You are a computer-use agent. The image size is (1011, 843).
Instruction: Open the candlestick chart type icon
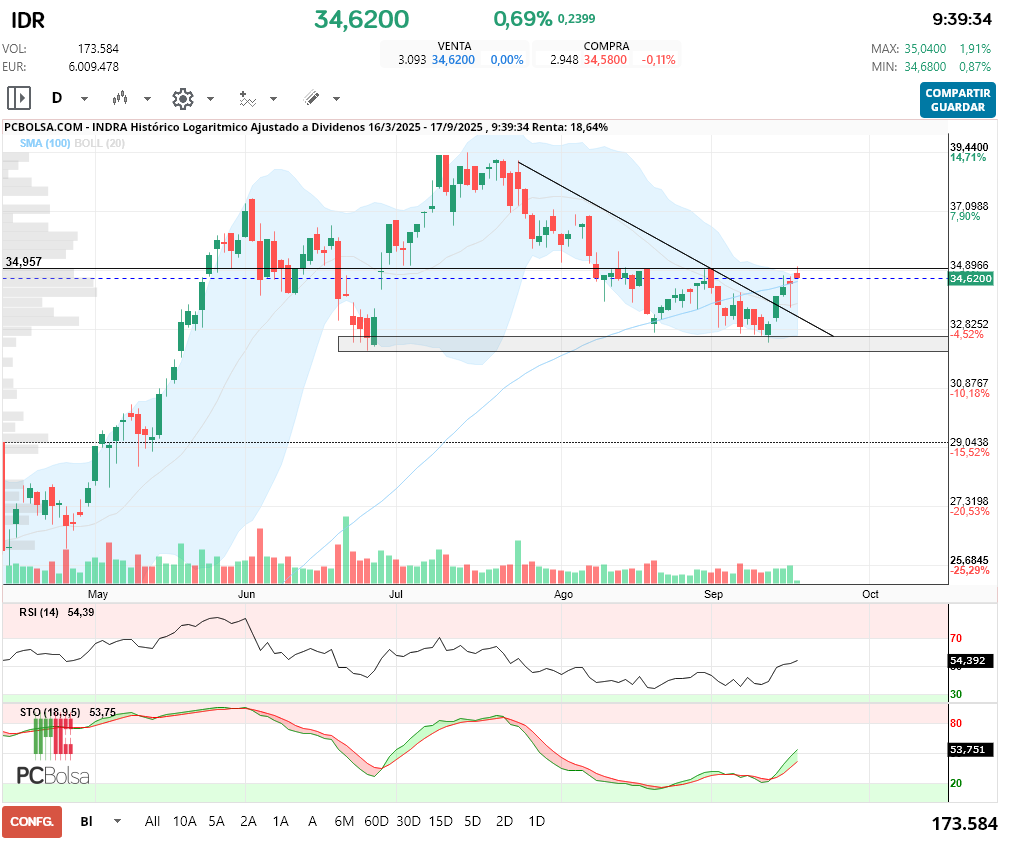point(120,99)
